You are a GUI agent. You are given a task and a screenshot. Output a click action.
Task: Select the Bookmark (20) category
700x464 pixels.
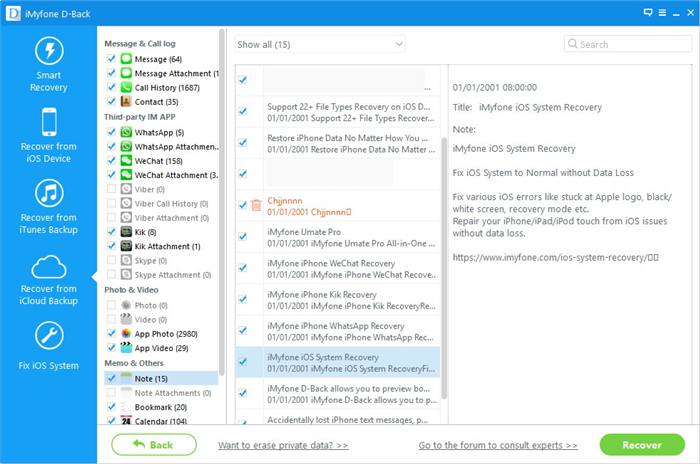tap(161, 407)
